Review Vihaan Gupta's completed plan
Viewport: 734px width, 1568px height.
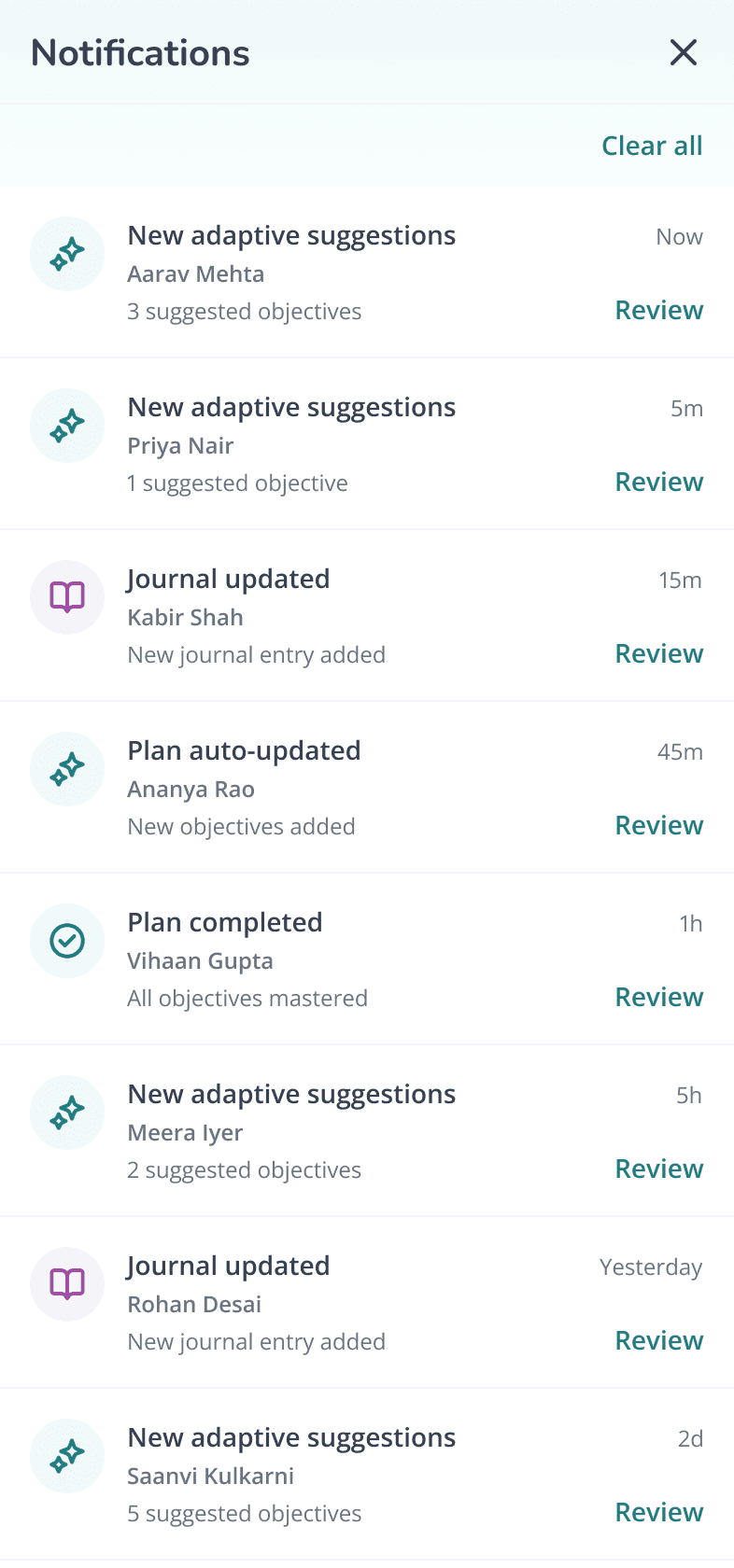pos(658,997)
